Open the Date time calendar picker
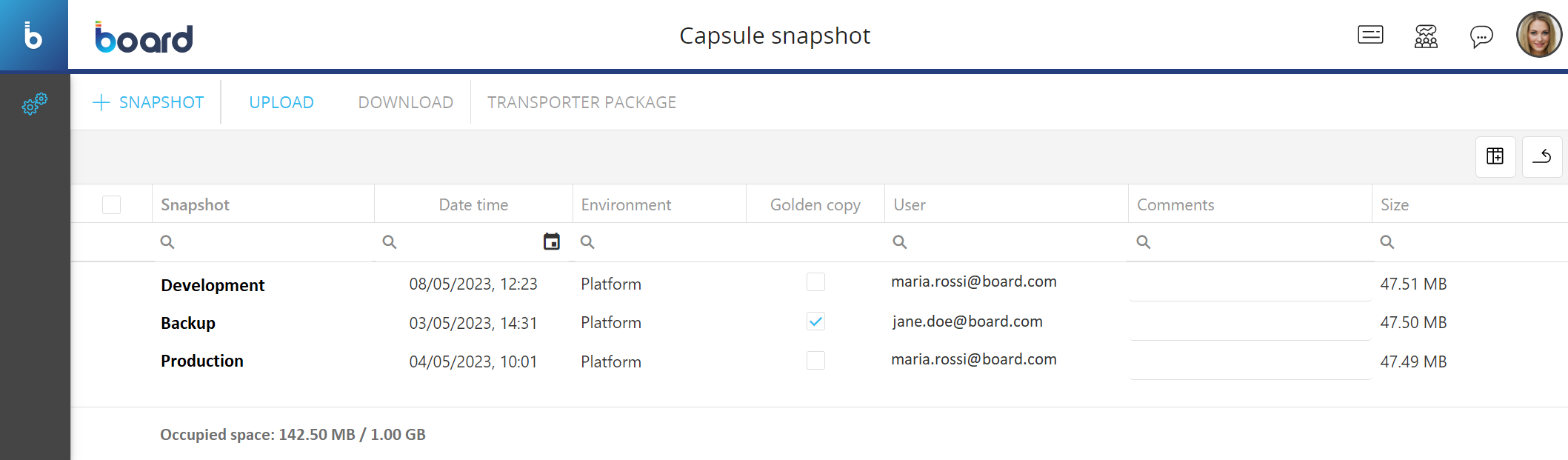1568x460 pixels. pos(551,241)
